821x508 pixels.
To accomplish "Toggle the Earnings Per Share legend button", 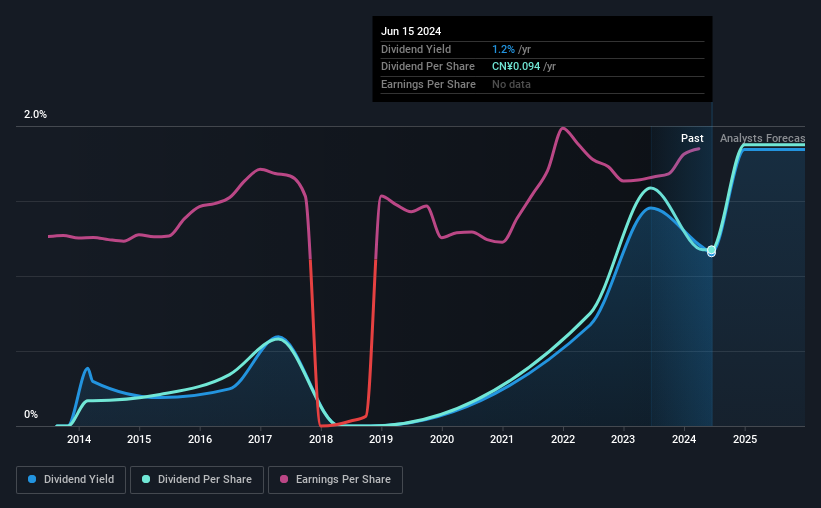I will pyautogui.click(x=335, y=480).
